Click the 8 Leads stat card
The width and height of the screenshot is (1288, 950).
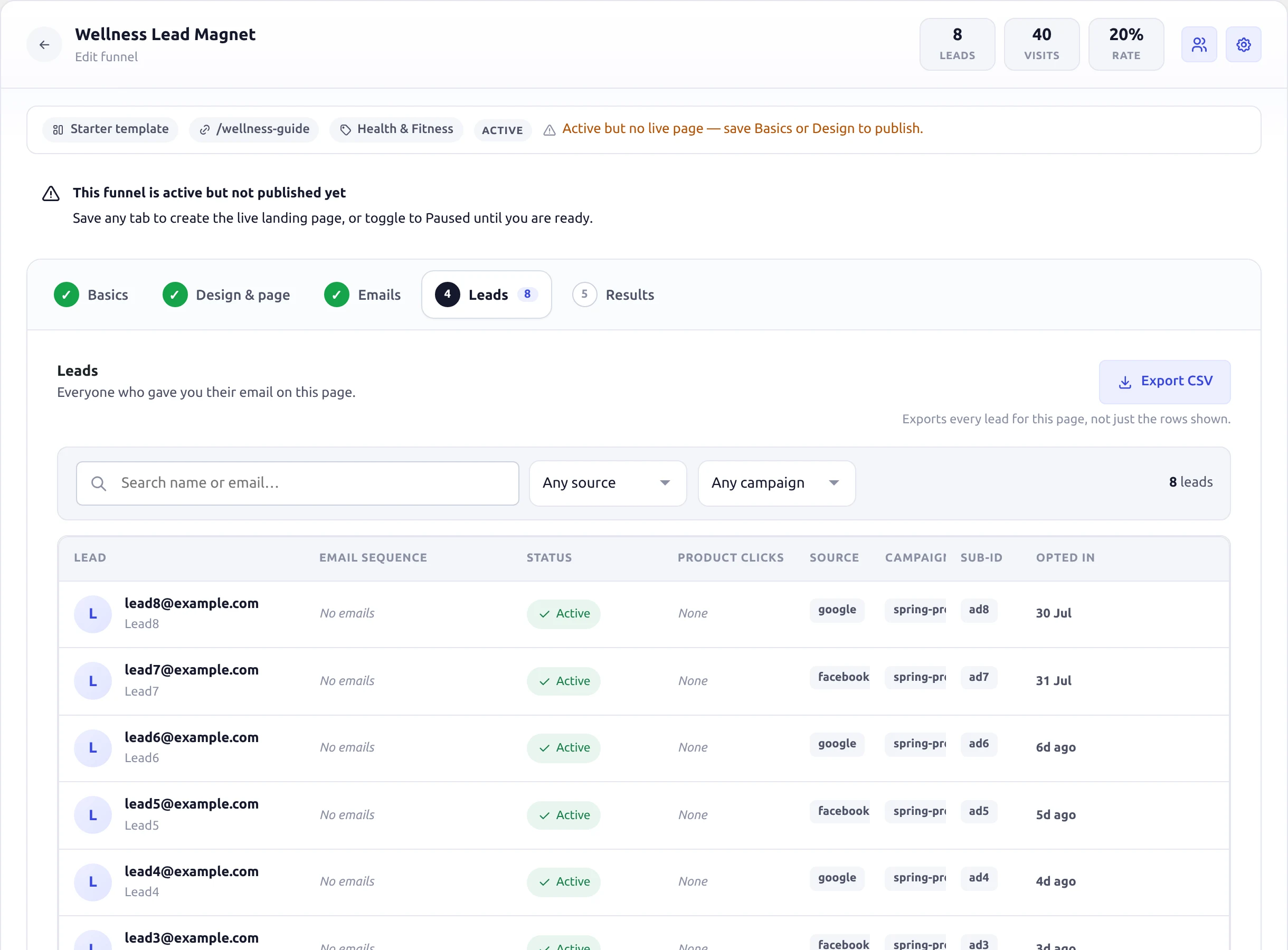tap(958, 44)
